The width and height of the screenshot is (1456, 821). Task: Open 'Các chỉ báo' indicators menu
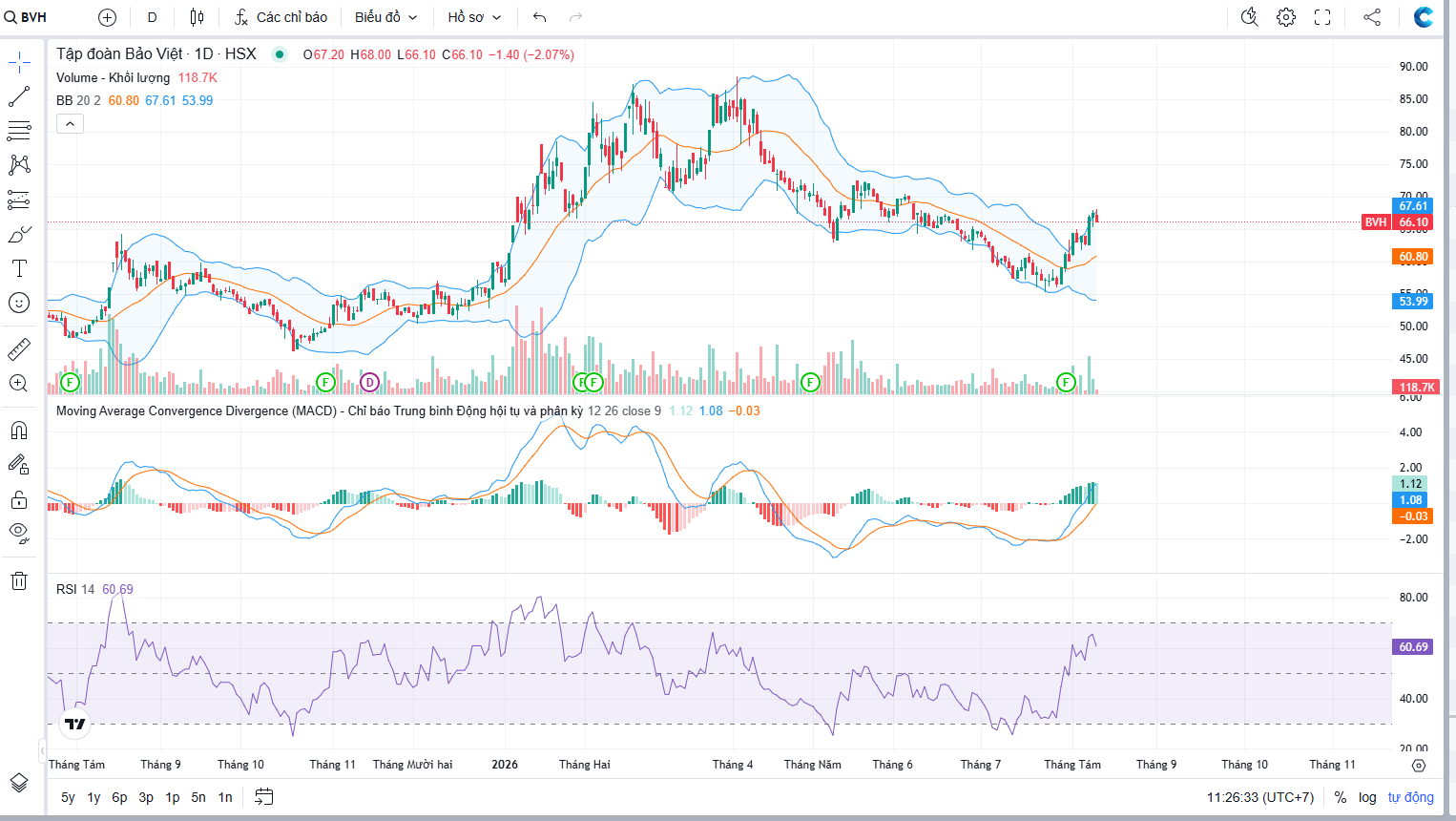click(x=281, y=17)
